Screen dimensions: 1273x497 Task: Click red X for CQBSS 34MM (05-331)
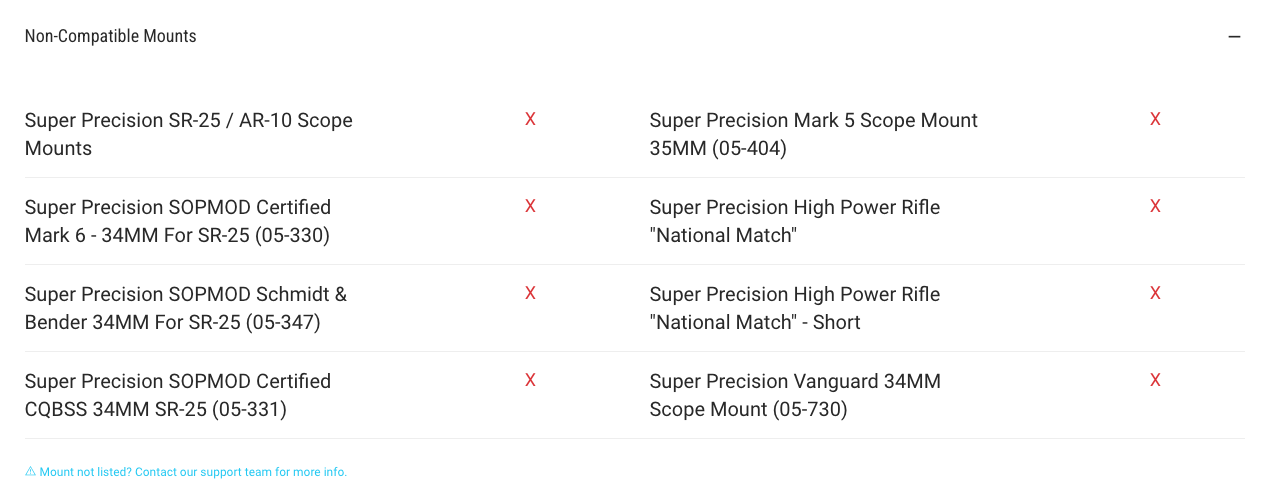(530, 380)
